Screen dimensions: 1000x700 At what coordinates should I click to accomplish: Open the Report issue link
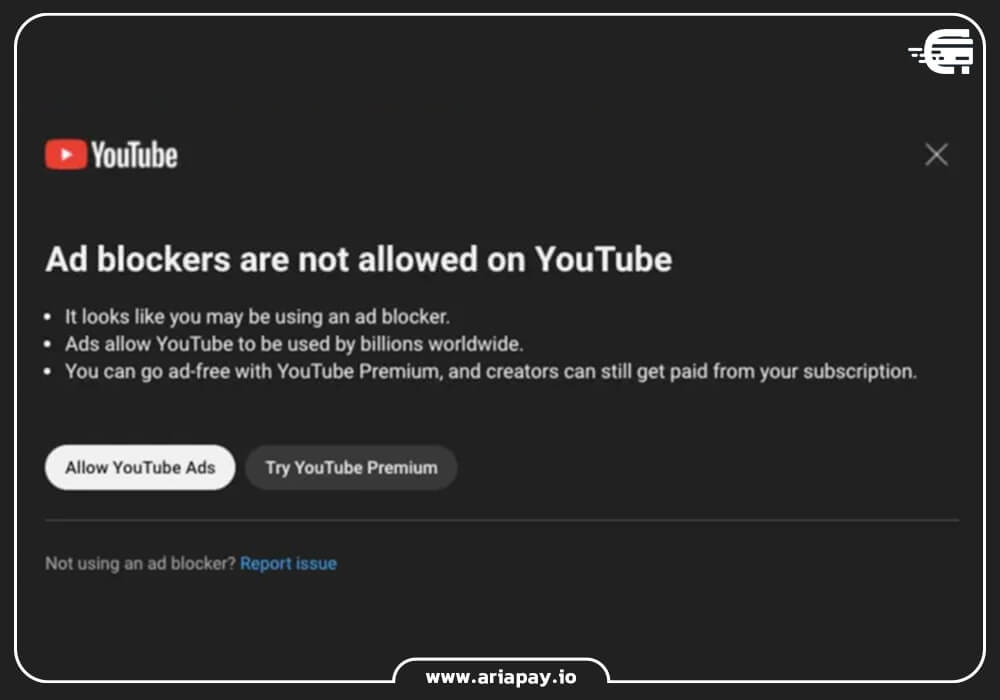click(x=288, y=564)
